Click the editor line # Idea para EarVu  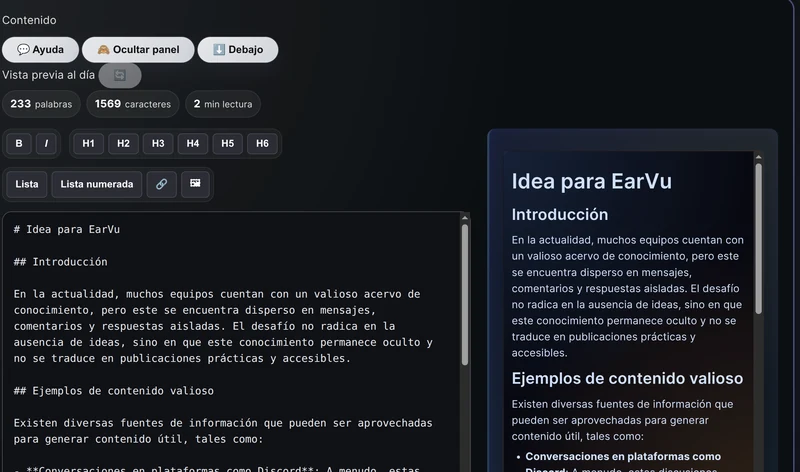click(x=67, y=230)
